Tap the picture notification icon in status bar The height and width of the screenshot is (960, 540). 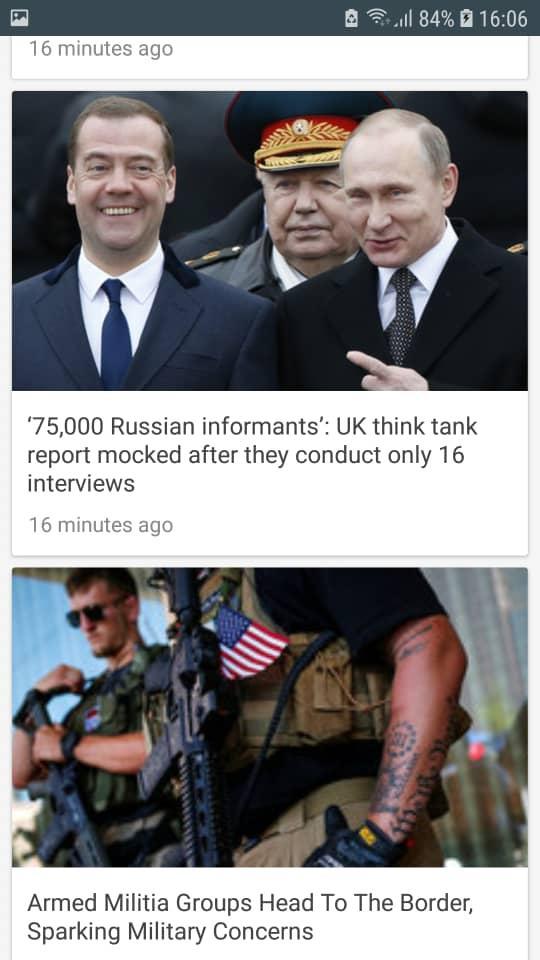19,18
